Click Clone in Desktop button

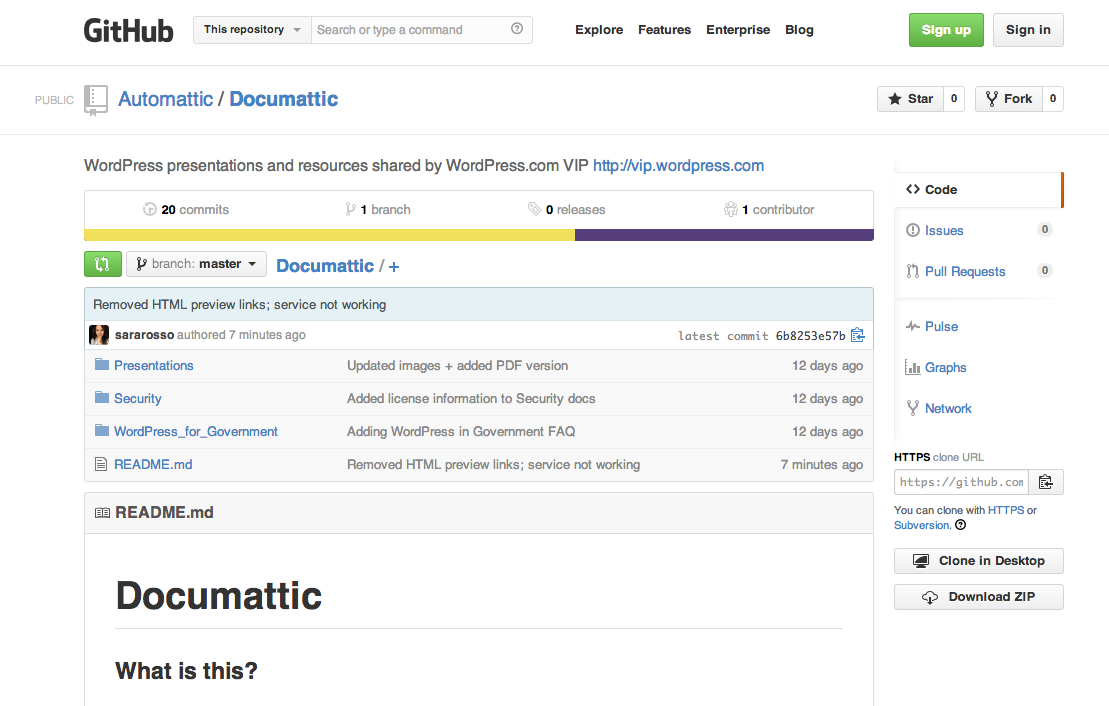[x=979, y=561]
